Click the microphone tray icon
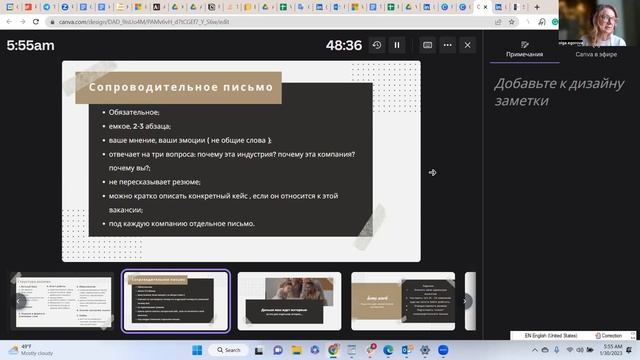Screen dimensions: 640x360 click(557, 350)
